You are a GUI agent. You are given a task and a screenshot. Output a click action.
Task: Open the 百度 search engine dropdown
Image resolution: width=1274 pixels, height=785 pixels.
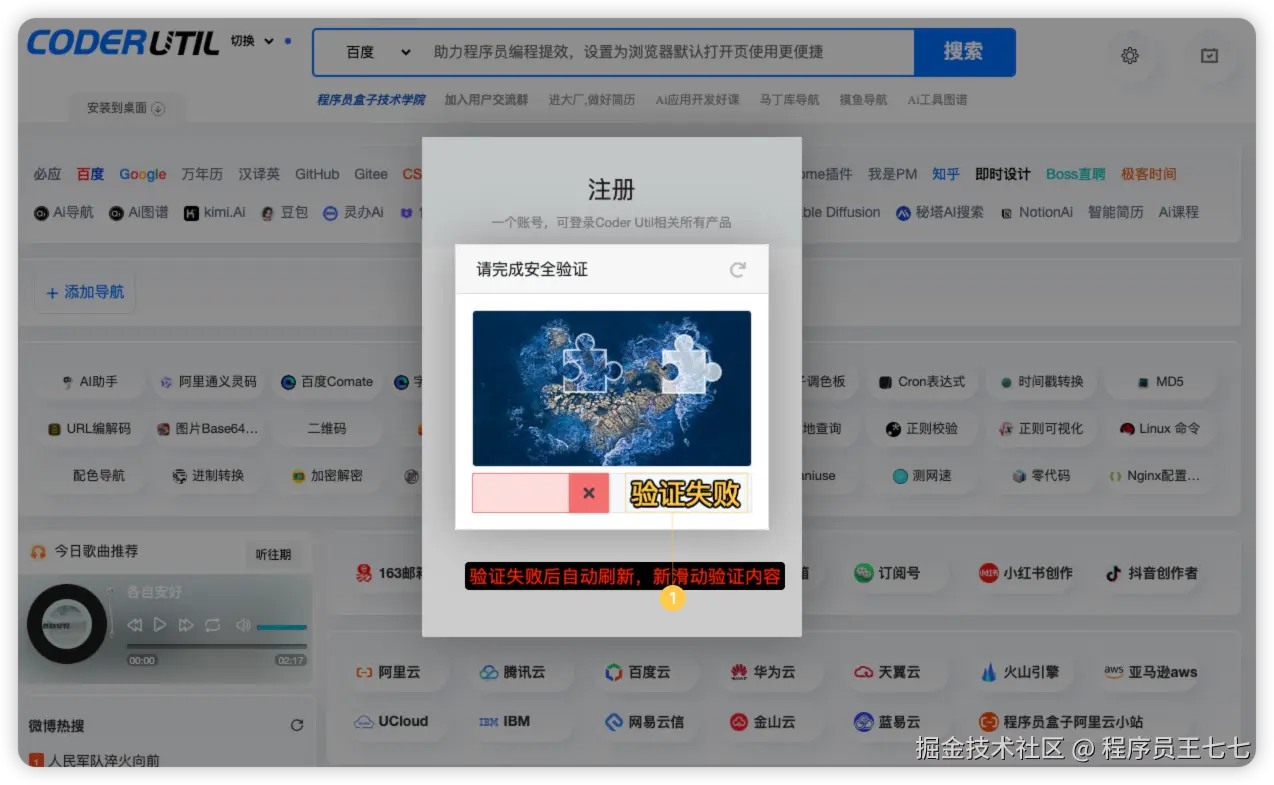pos(369,51)
